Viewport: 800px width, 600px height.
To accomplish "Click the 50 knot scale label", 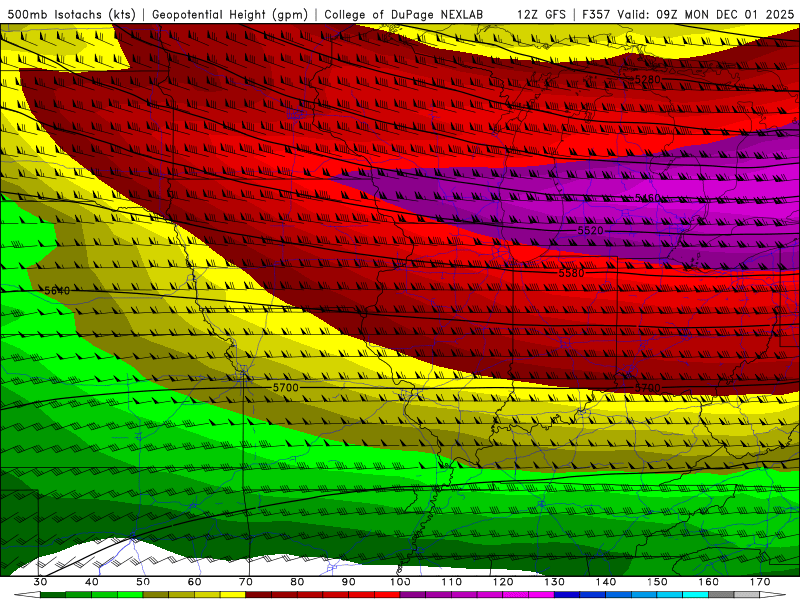I will (143, 582).
